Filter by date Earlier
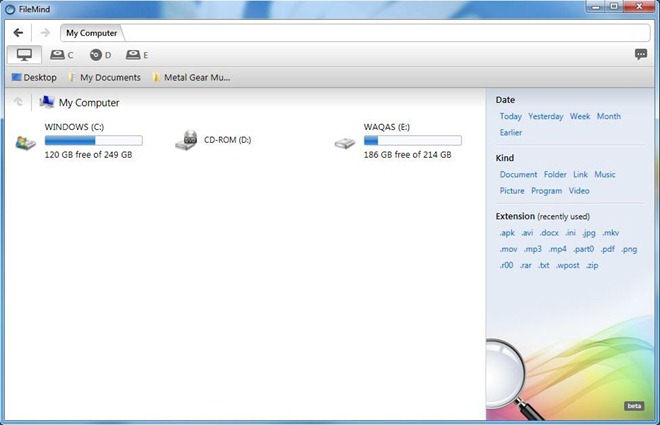This screenshot has width=660, height=425. [511, 133]
